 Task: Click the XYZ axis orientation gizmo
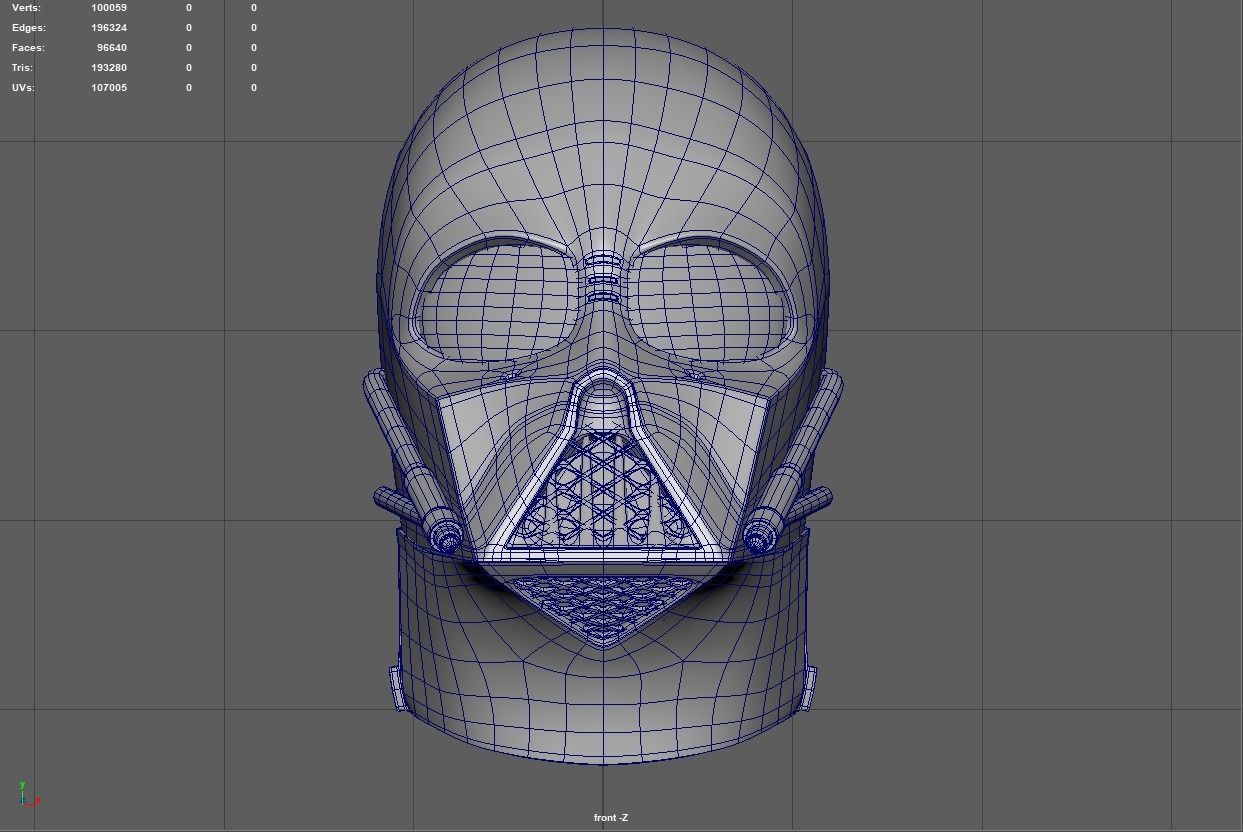[28, 793]
